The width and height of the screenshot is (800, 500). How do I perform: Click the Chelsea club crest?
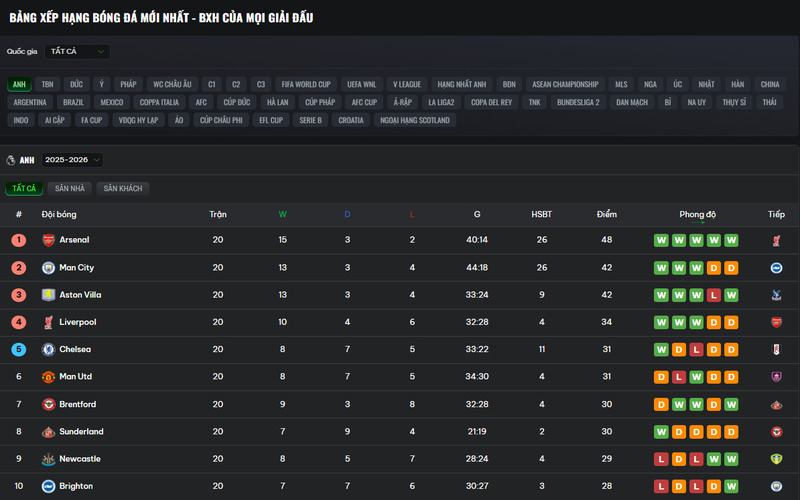click(x=48, y=350)
